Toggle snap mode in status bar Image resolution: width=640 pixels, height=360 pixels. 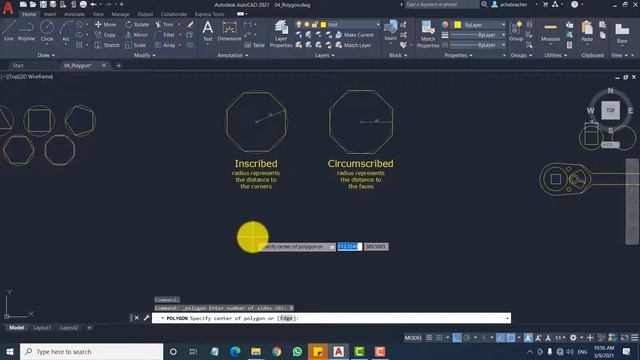coord(439,338)
